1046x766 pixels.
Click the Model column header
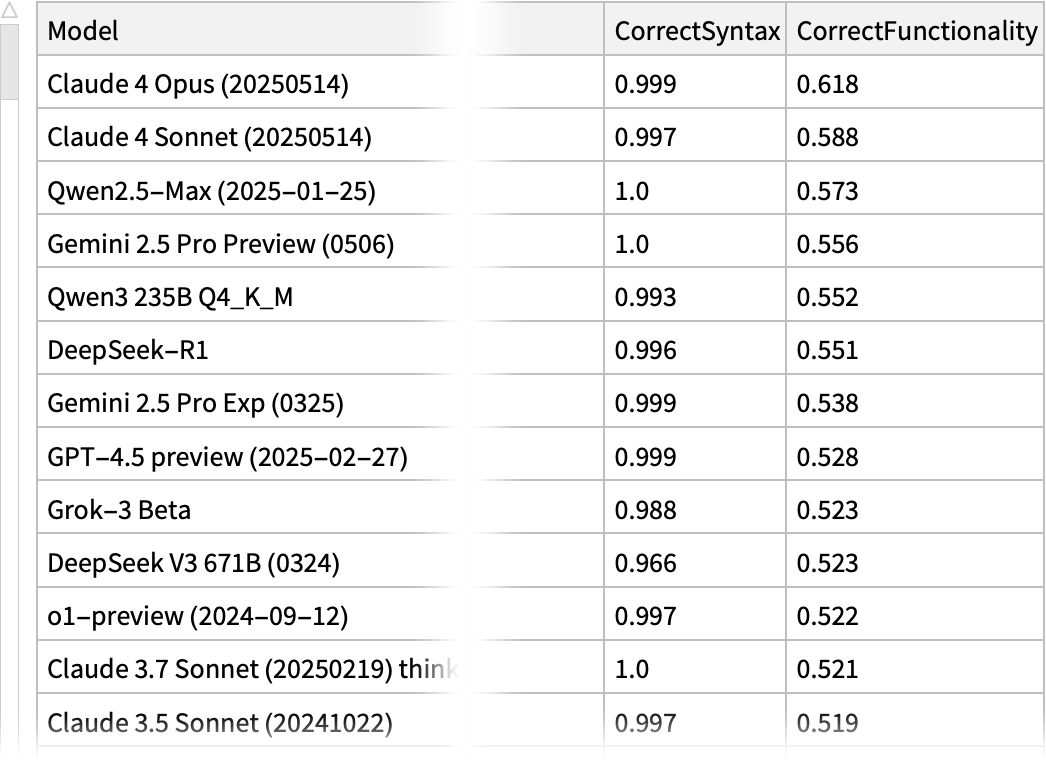pos(83,31)
